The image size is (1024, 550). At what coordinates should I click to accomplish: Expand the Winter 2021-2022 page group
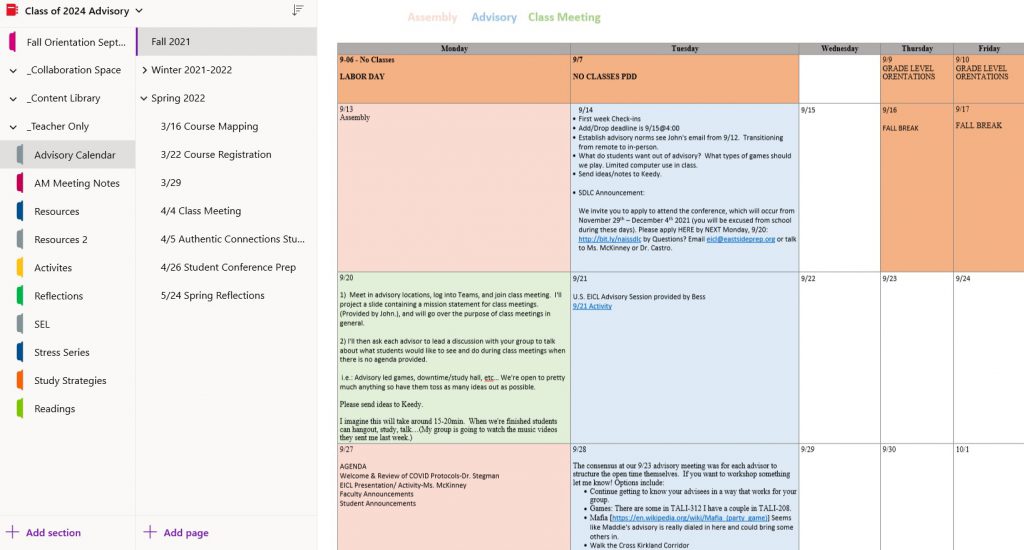coord(144,70)
